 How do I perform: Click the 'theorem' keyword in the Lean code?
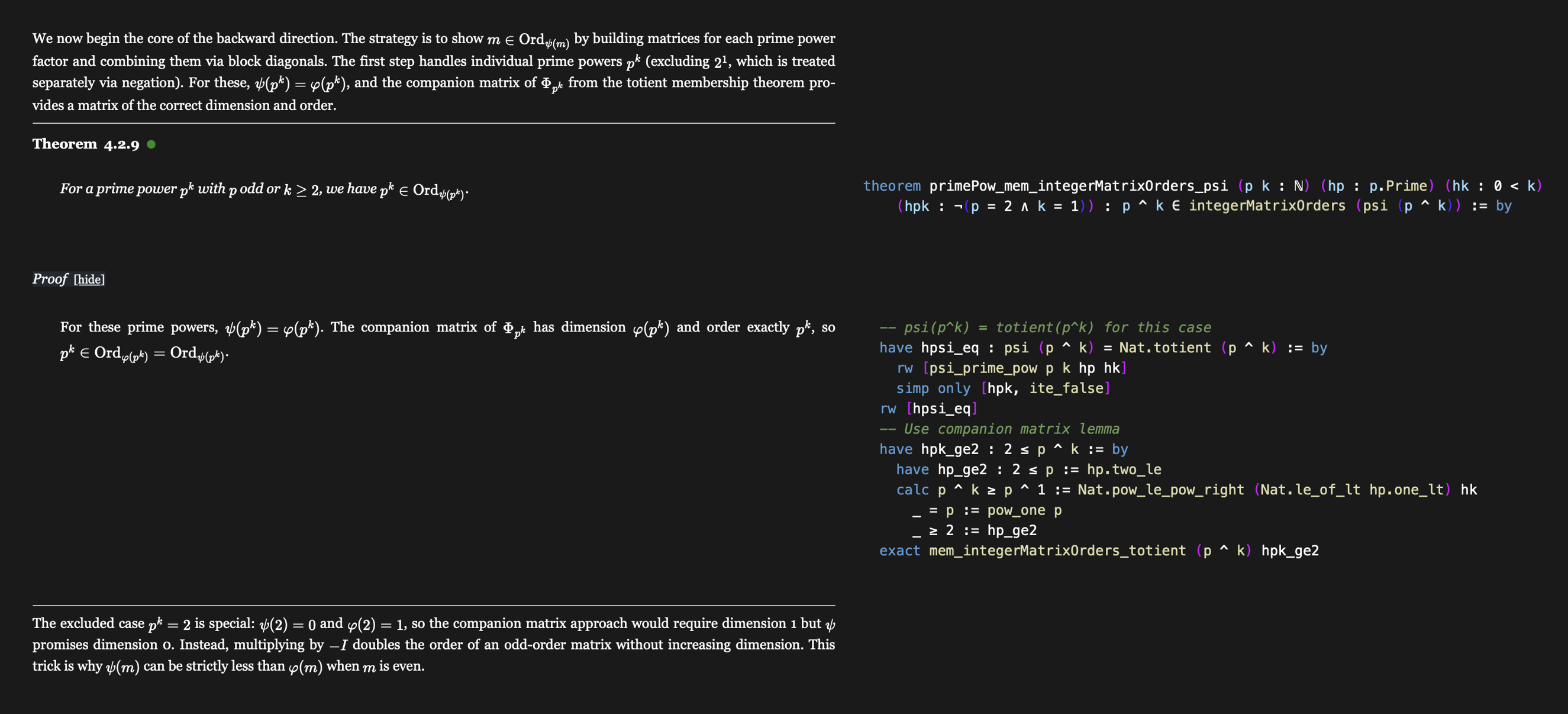tap(891, 186)
